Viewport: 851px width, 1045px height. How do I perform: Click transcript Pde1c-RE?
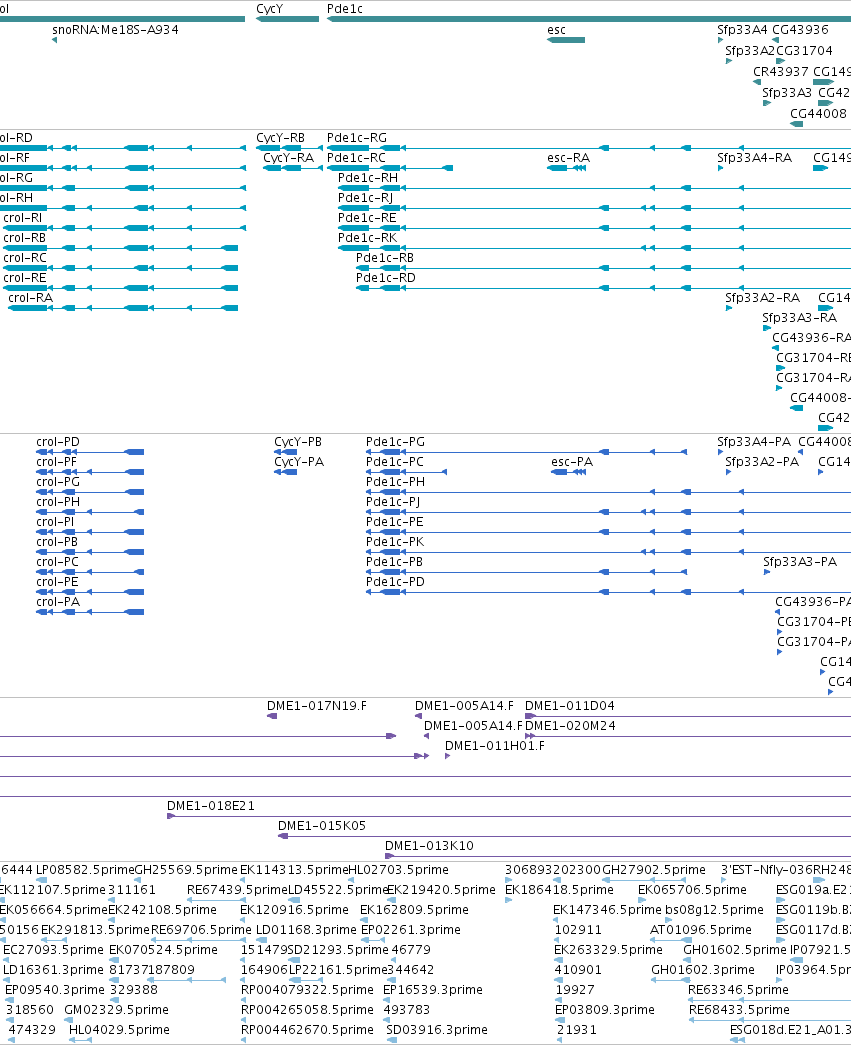[367, 218]
